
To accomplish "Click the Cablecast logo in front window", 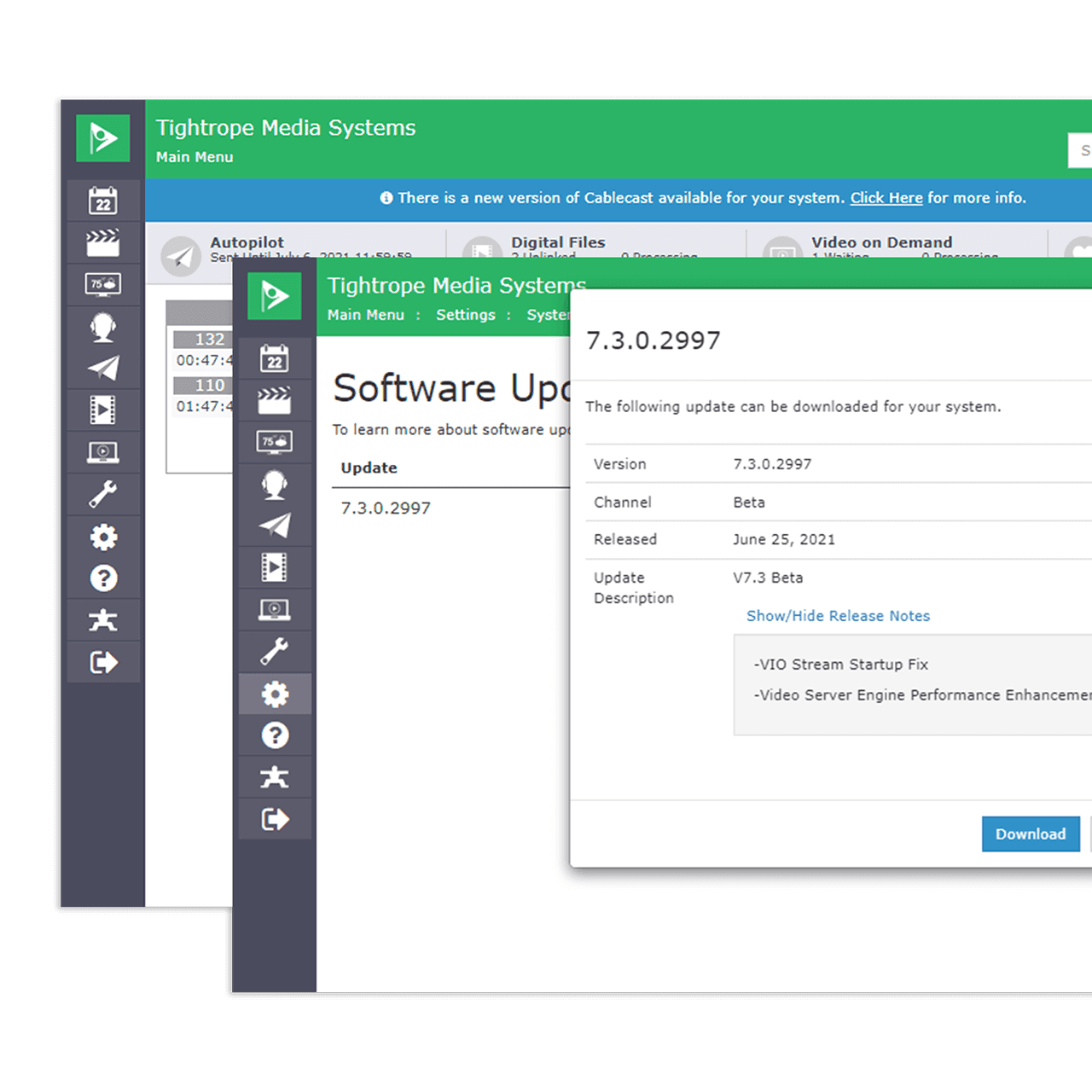I will pyautogui.click(x=275, y=296).
